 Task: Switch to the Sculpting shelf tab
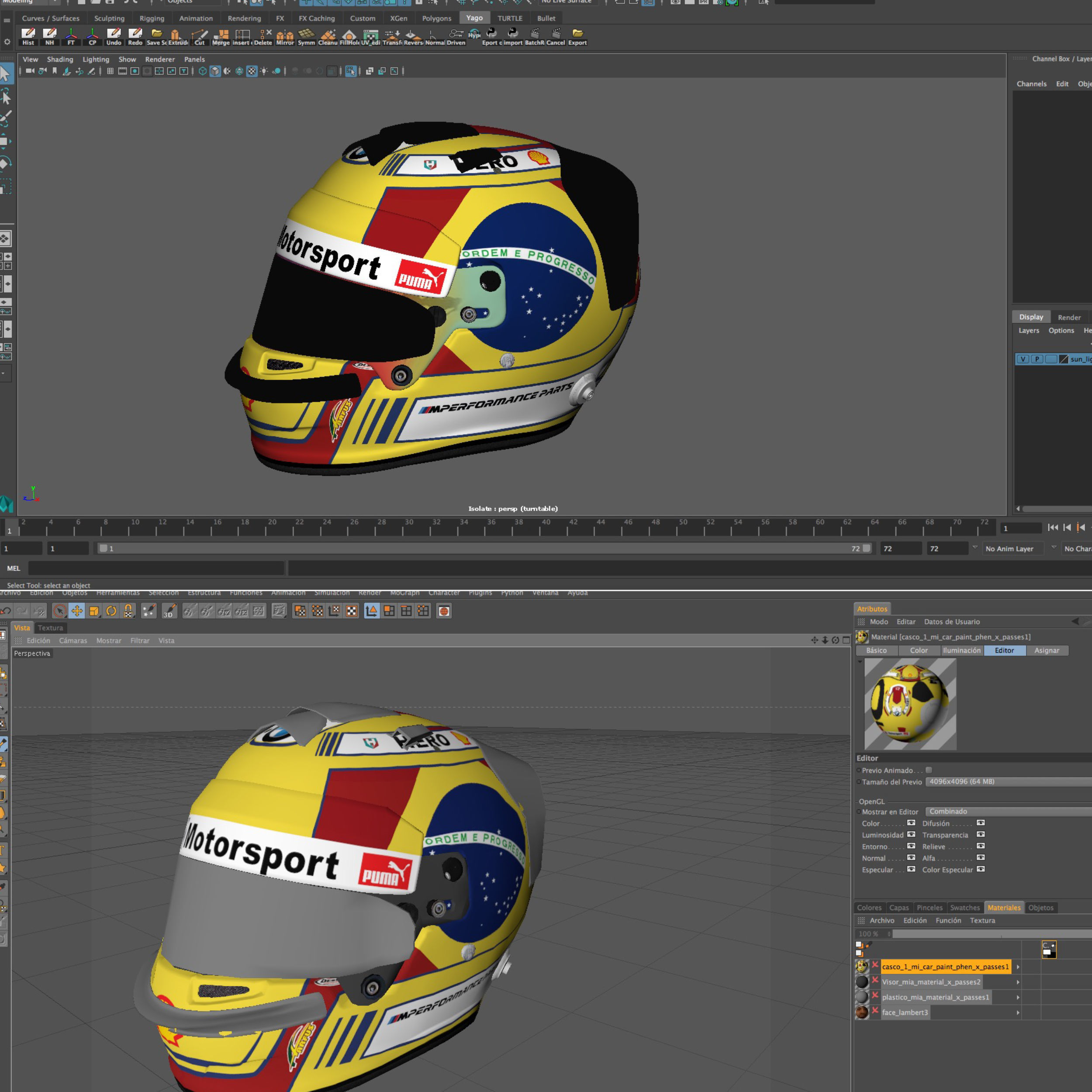109,18
